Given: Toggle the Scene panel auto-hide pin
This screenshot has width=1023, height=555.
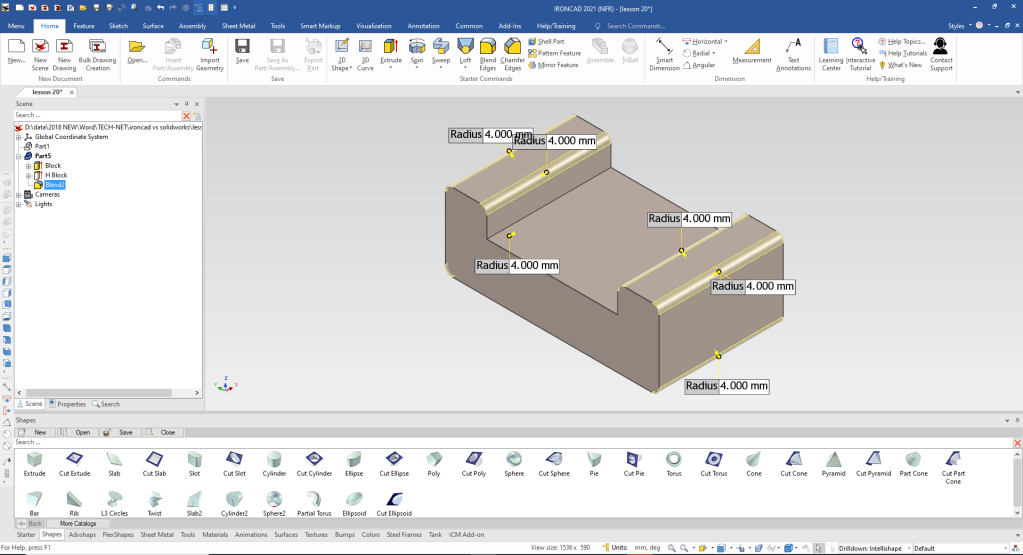Looking at the screenshot, I should [187, 103].
